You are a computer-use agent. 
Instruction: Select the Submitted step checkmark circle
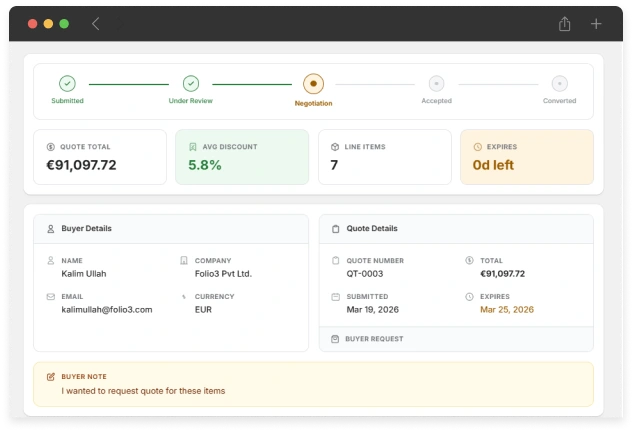click(x=67, y=84)
